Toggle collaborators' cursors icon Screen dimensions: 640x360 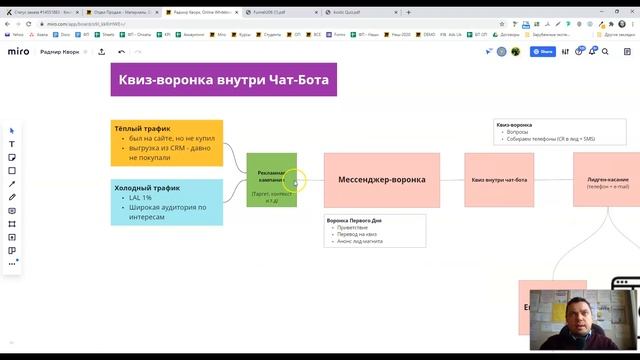click(x=489, y=51)
